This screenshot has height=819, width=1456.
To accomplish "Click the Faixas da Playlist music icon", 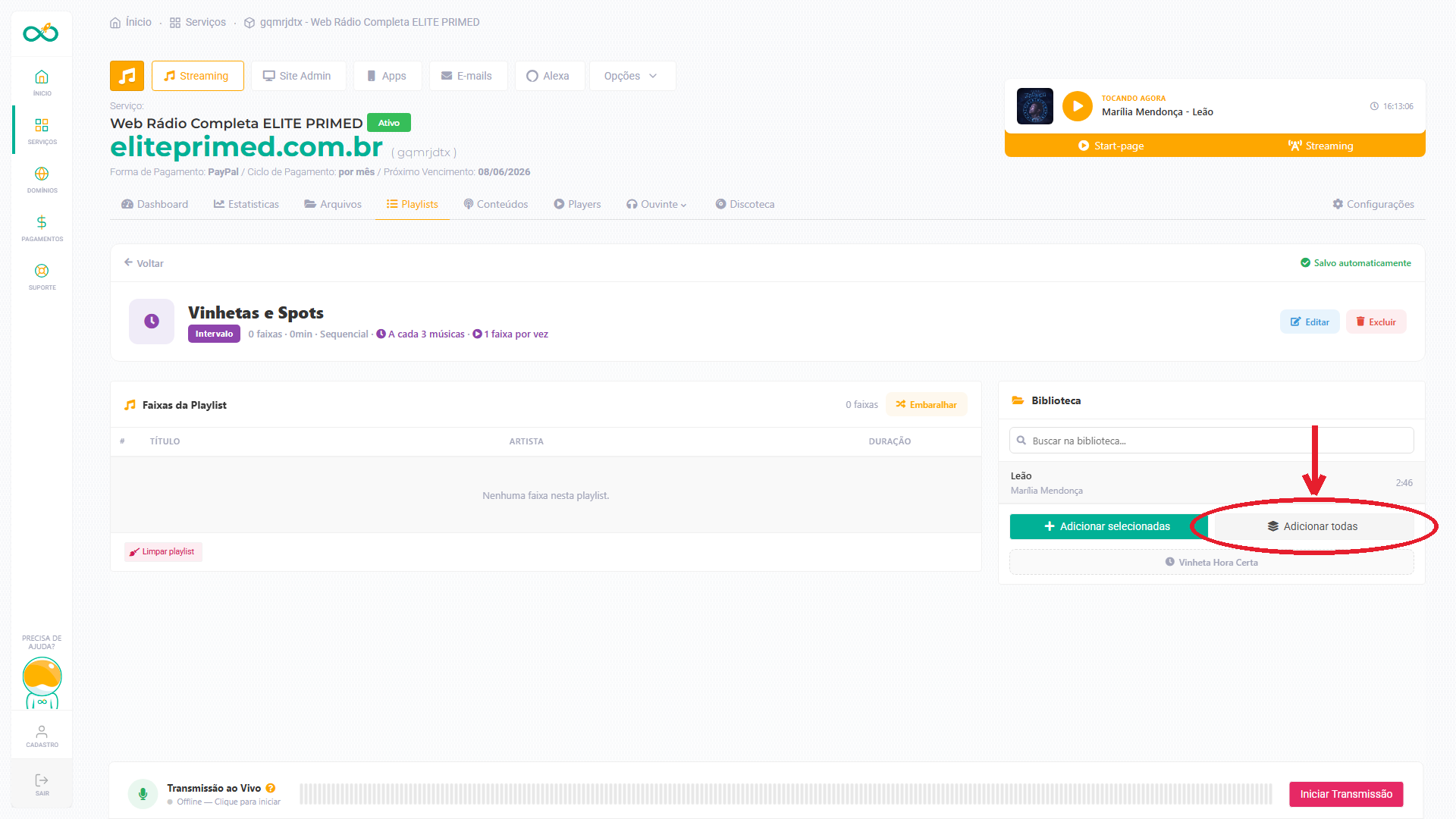I will 130,405.
